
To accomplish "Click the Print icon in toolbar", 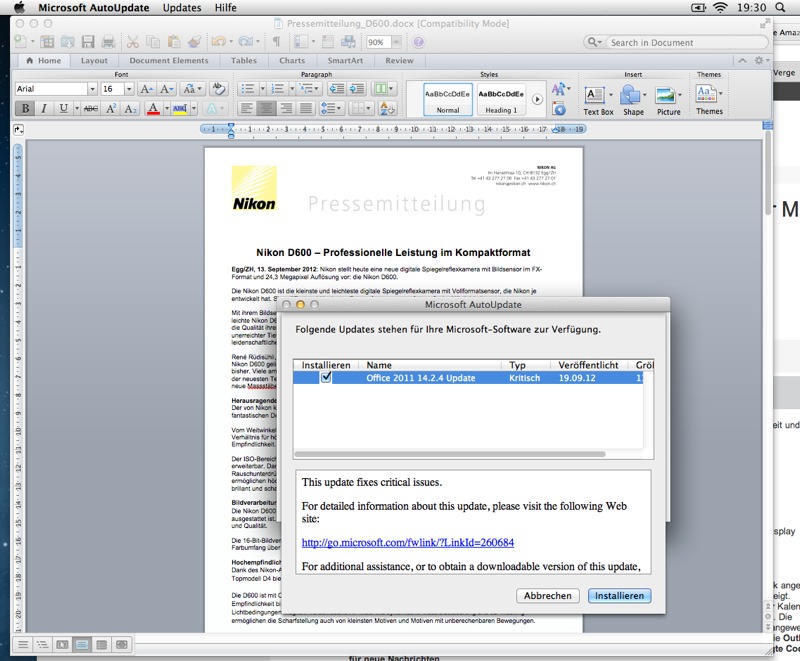I will point(108,42).
